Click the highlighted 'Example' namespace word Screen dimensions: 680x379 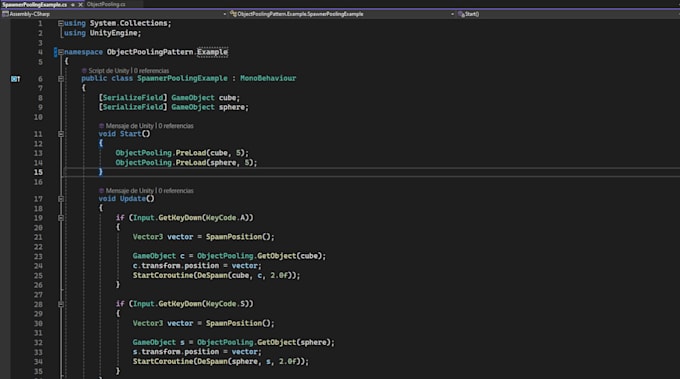point(212,52)
